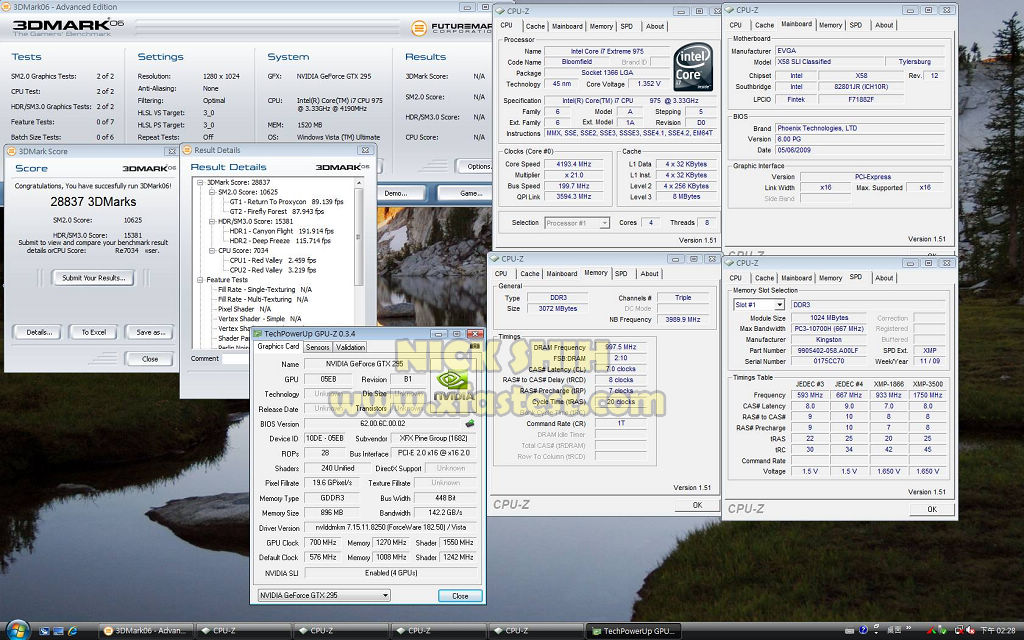
Task: Click the Submit Your Results button
Action: click(93, 278)
